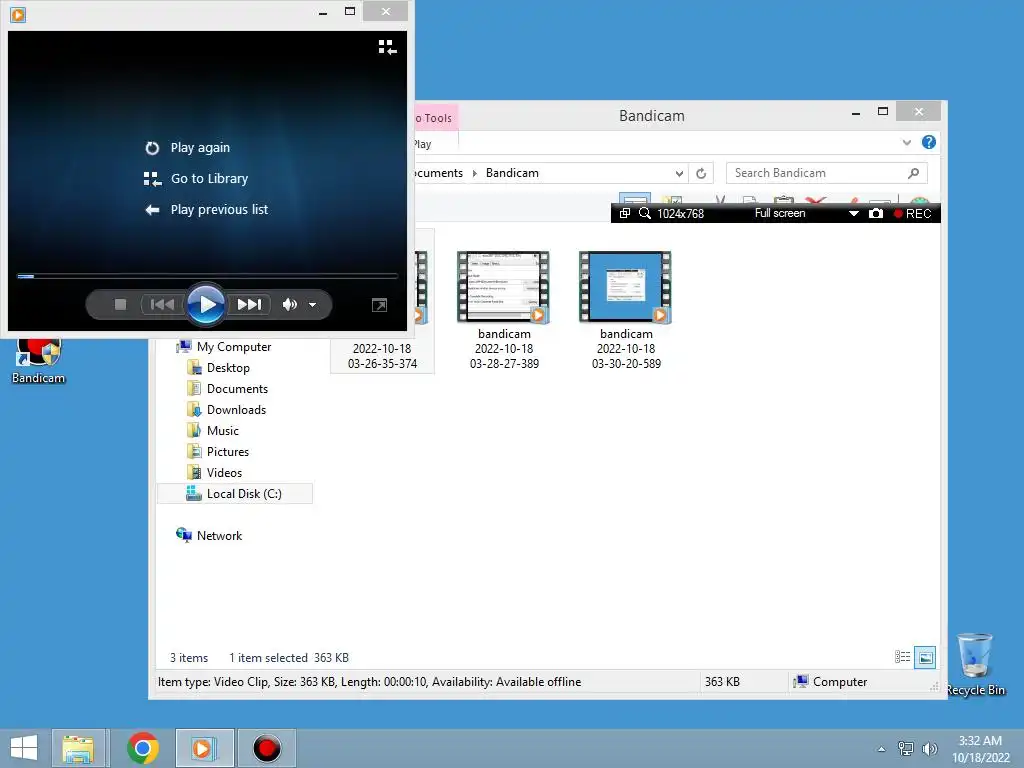Image resolution: width=1024 pixels, height=768 pixels.
Task: Mute the media player volume
Action: 289,304
